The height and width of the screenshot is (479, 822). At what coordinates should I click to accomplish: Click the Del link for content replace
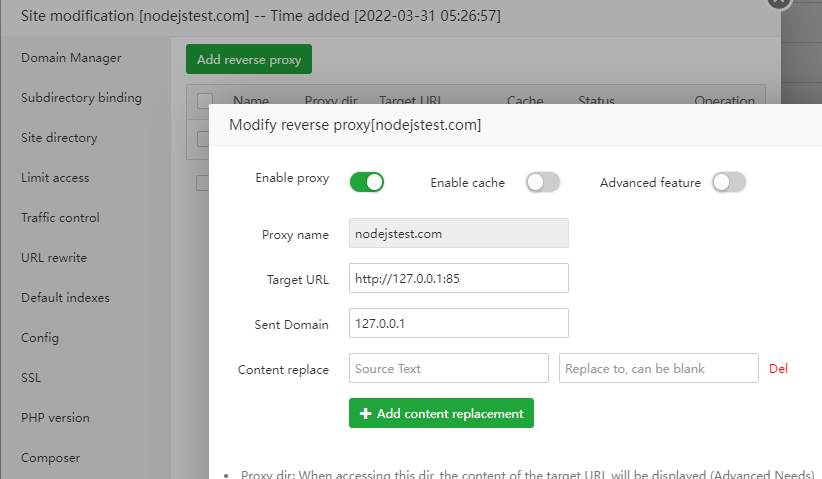click(x=778, y=368)
